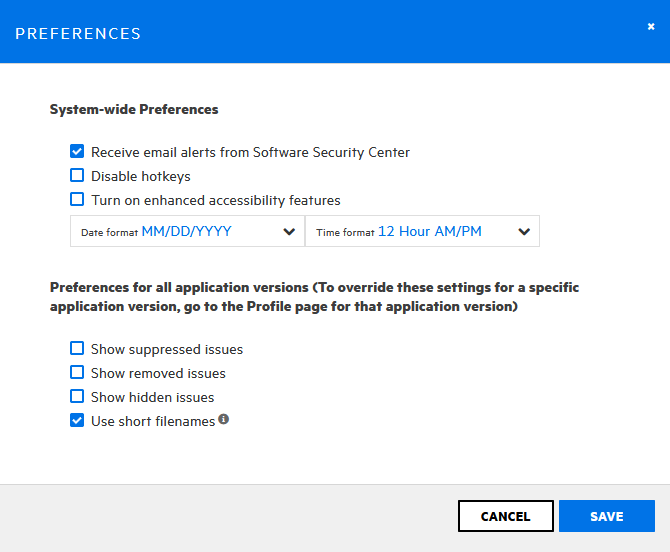Screen dimensions: 670x552
Task: Click the 'Preferences for all application versions' text
Action: (314, 297)
